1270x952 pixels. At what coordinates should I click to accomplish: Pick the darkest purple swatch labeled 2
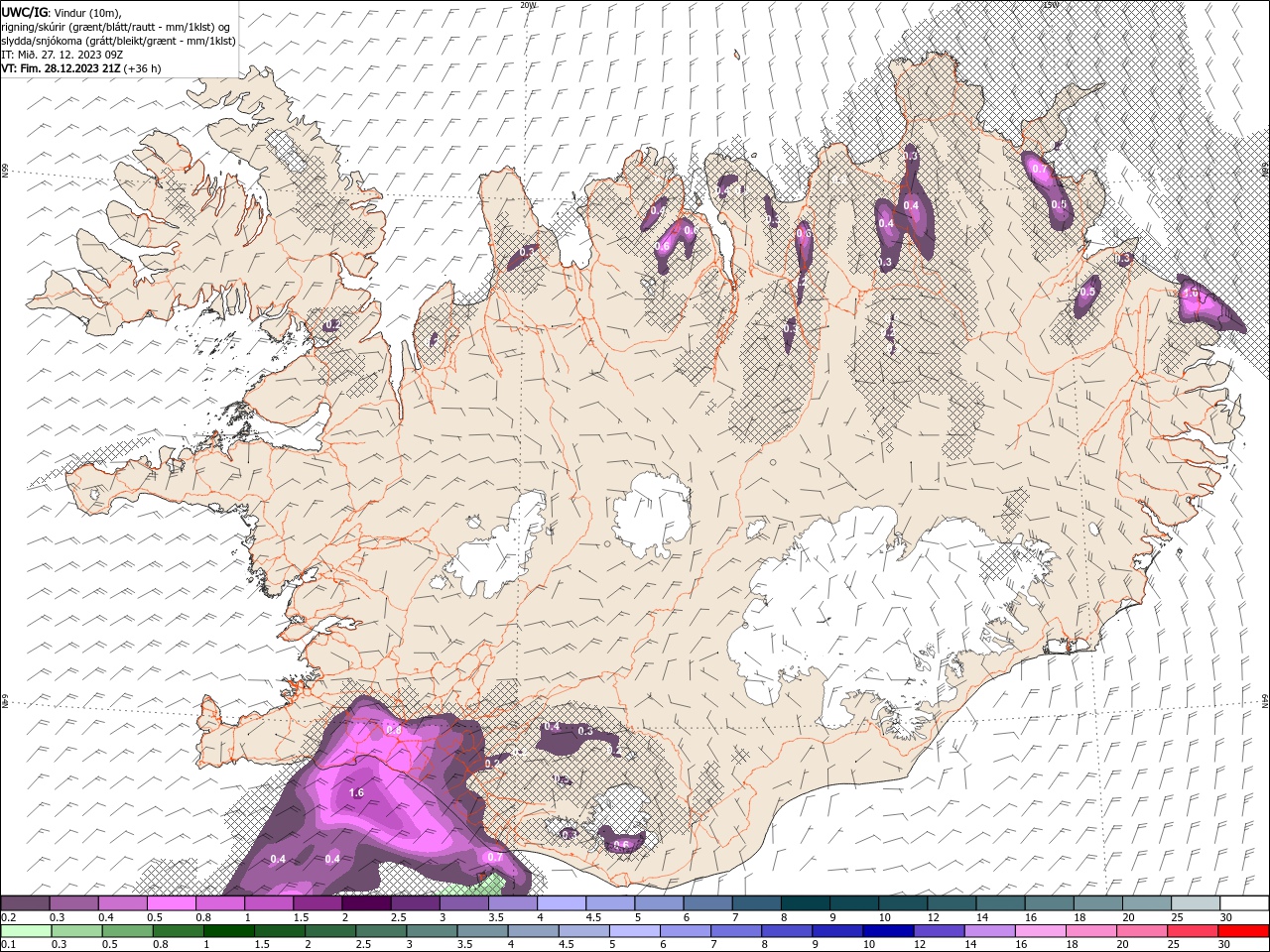coord(366,903)
